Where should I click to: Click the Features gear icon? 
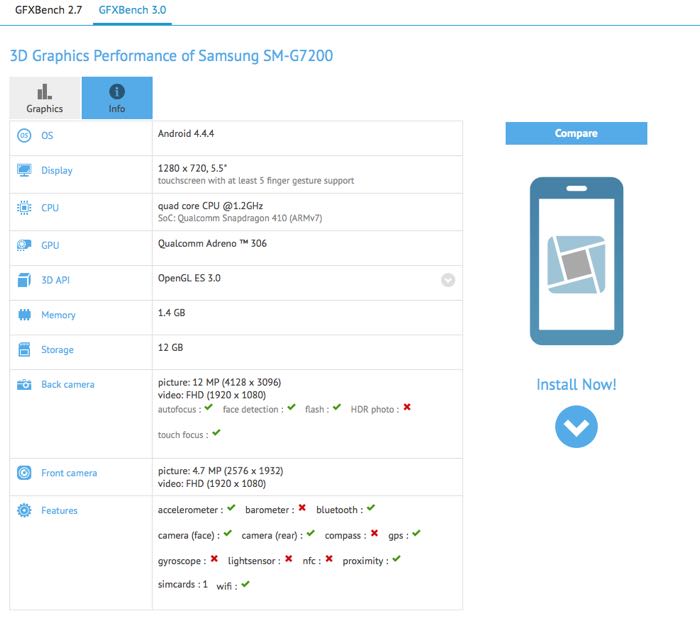[x=24, y=511]
